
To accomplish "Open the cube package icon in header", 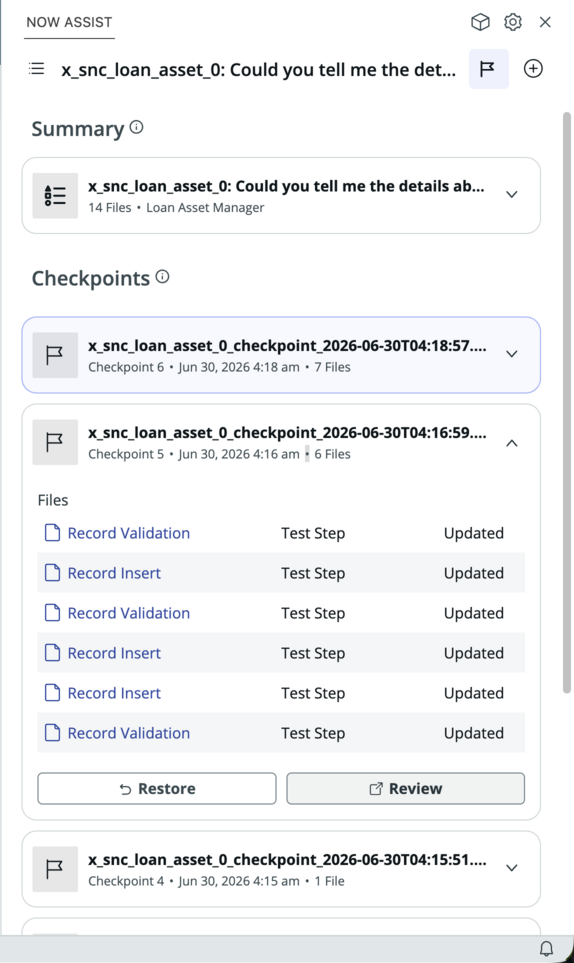I will pos(480,22).
